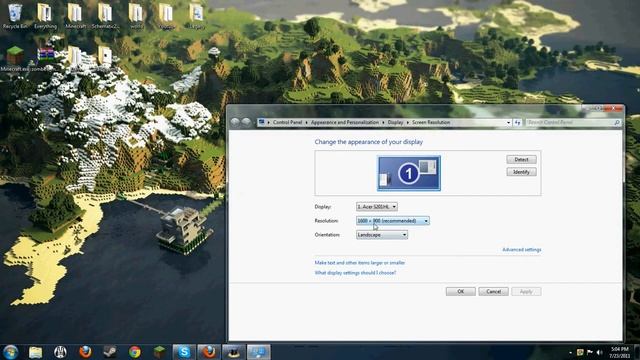This screenshot has width=640, height=360.
Task: Click the OK button
Action: (460, 291)
